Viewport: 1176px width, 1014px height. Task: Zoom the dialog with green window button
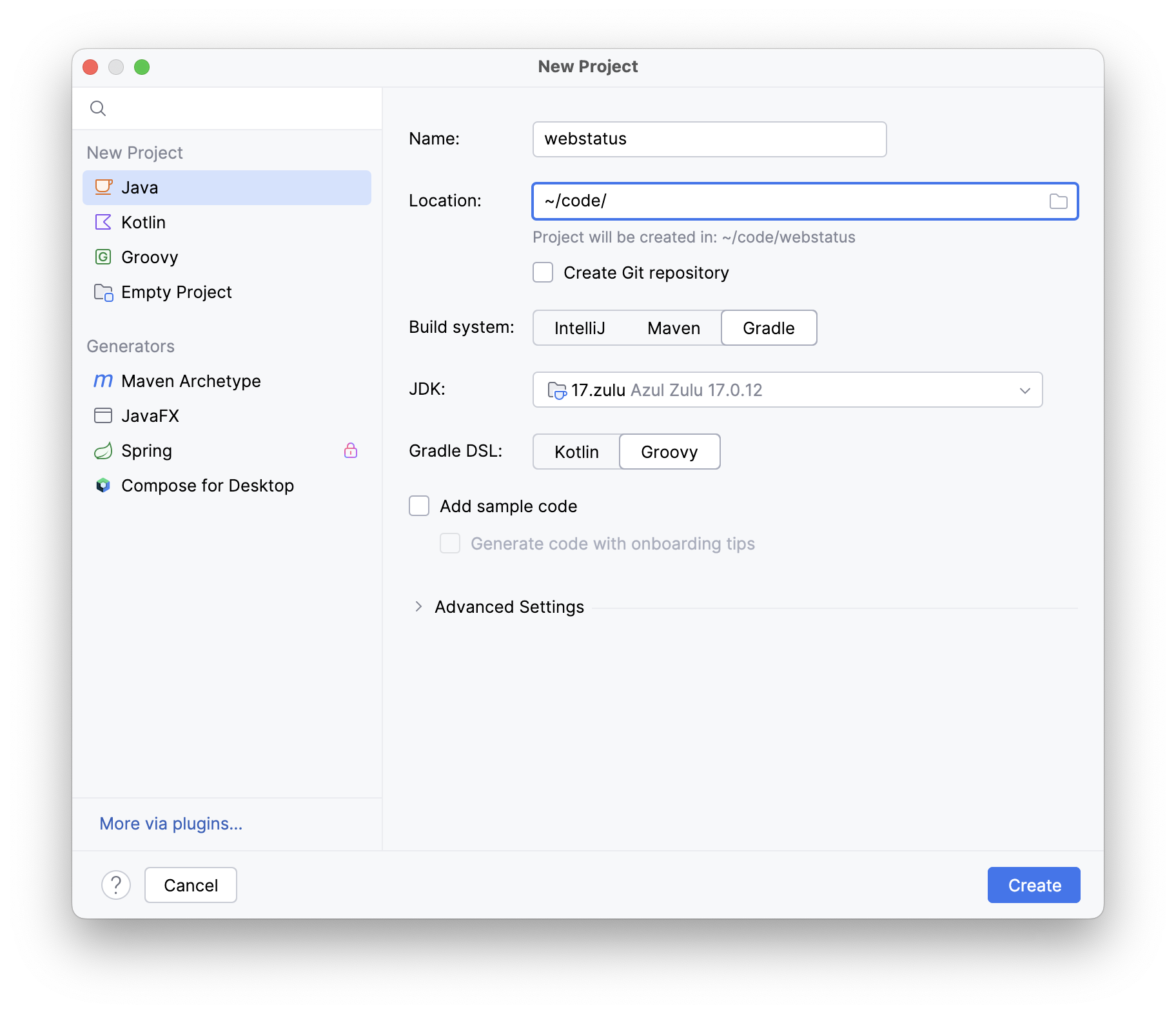[x=142, y=67]
